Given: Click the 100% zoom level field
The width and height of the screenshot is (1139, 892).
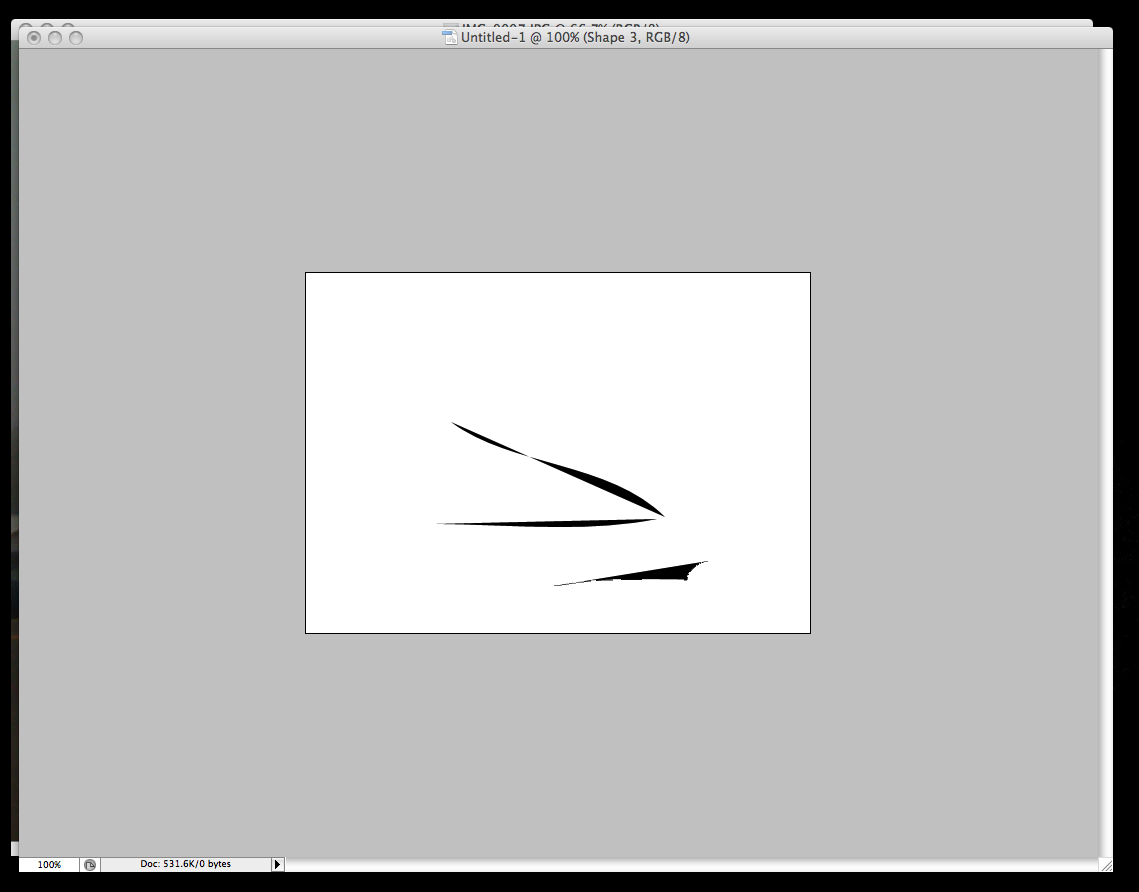Looking at the screenshot, I should [x=49, y=864].
